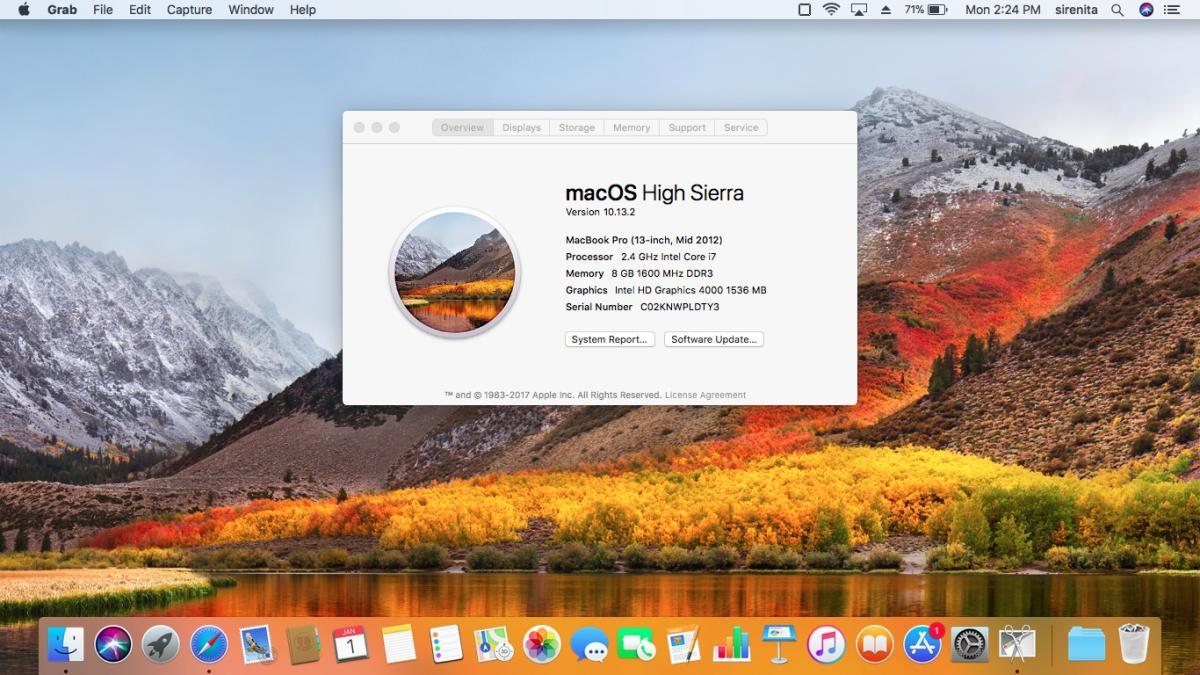The image size is (1200, 675).
Task: Switch to the Displays tab
Action: tap(521, 128)
